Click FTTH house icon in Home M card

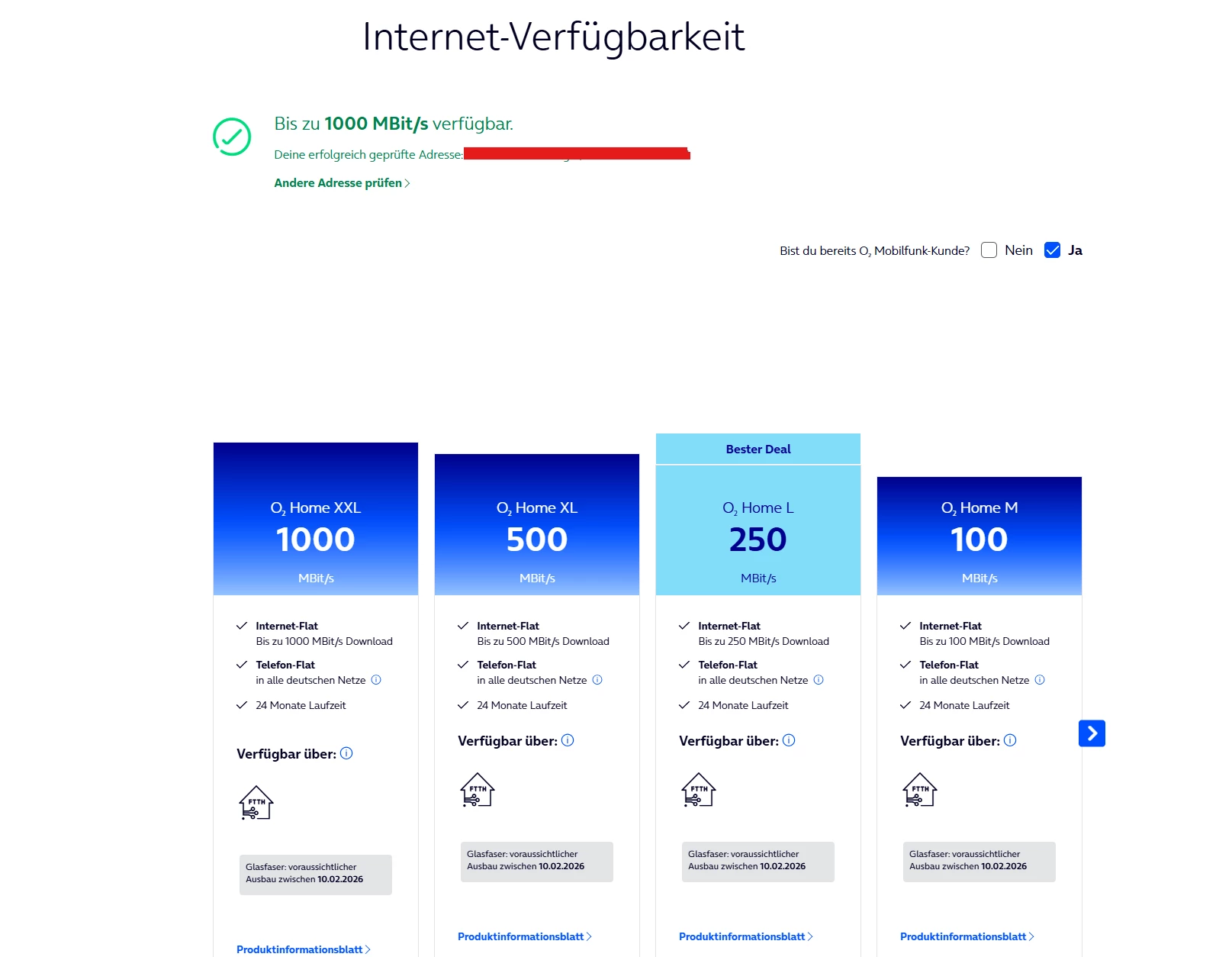[x=920, y=790]
